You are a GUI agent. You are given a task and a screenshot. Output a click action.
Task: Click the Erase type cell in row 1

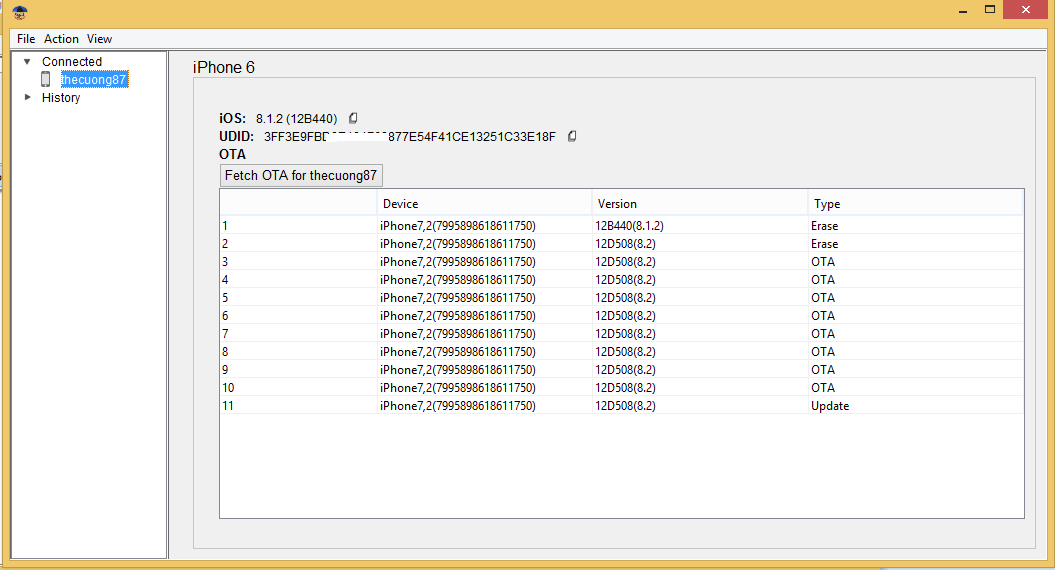pos(915,225)
